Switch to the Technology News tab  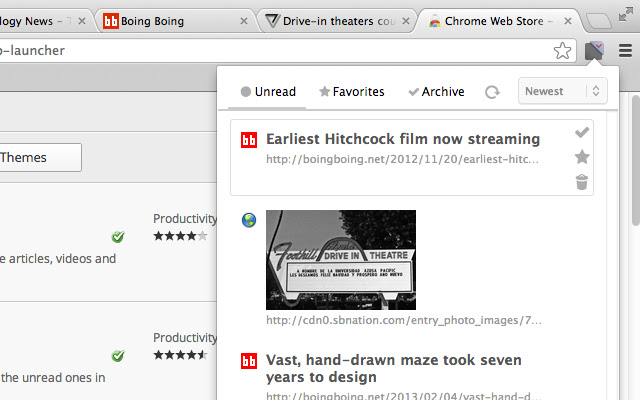click(x=45, y=21)
